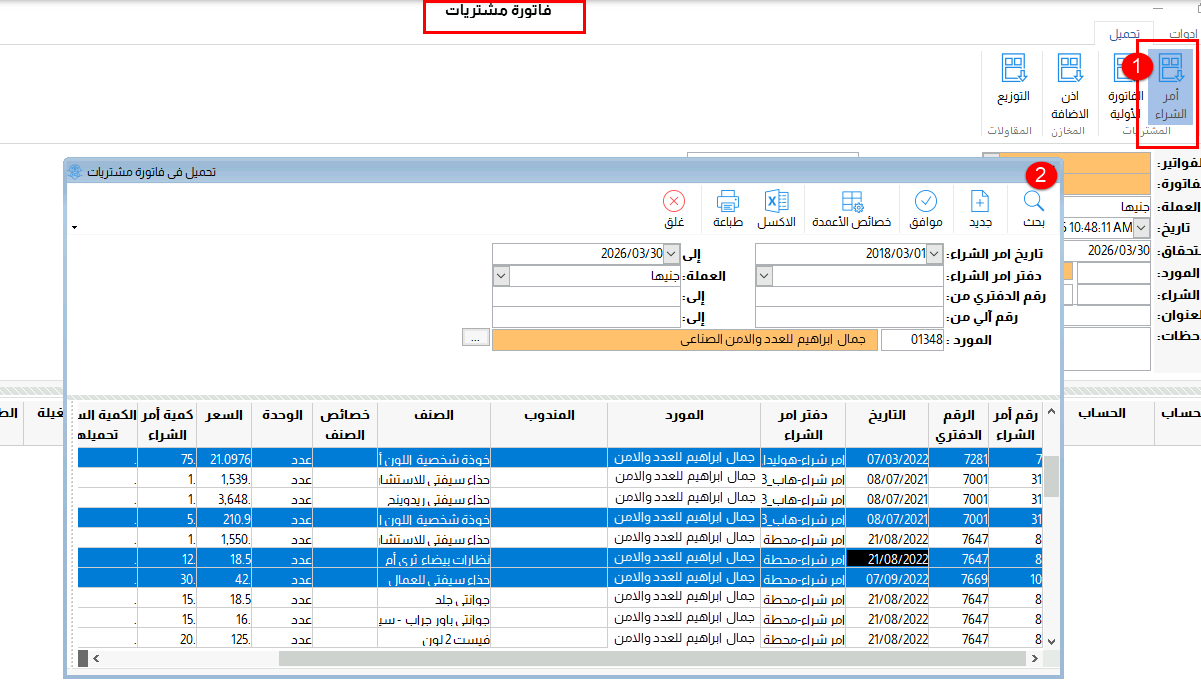Switch to the تحميل ribbon tab

click(1124, 33)
